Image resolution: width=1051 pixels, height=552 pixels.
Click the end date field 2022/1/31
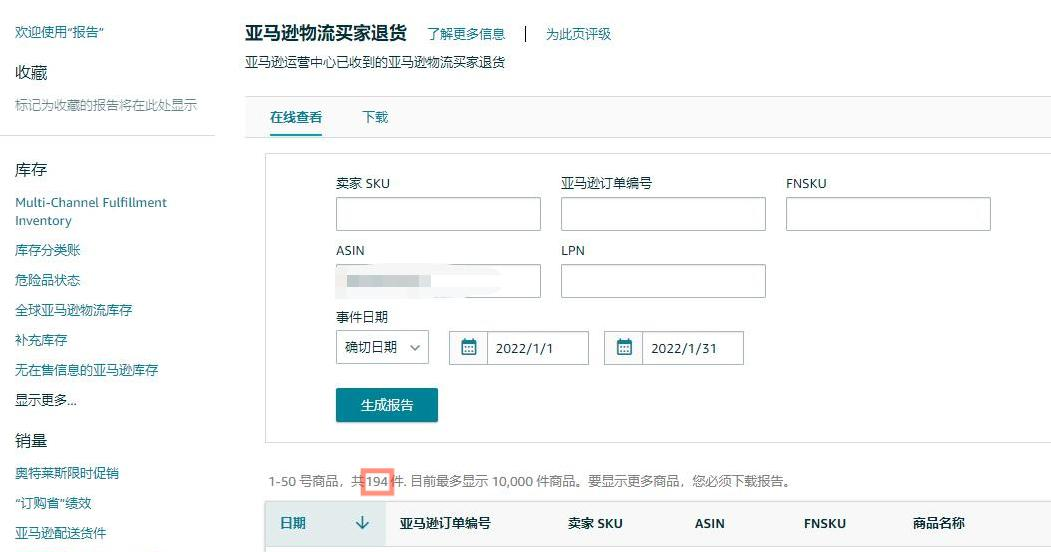(692, 348)
